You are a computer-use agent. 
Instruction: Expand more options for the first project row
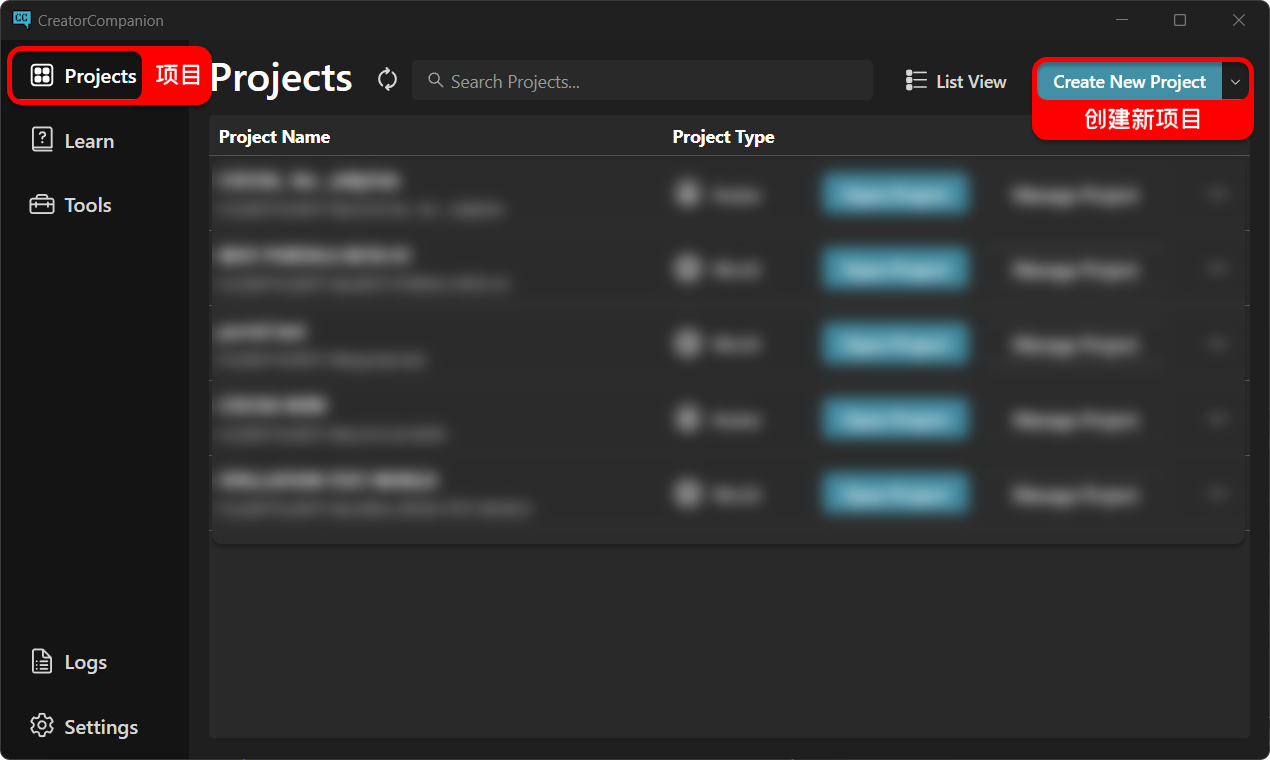pos(1217,194)
